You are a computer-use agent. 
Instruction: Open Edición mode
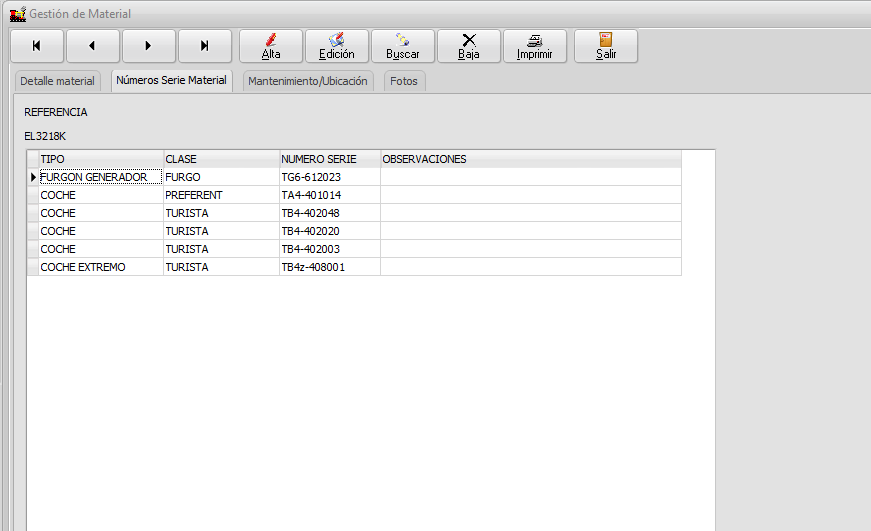pyautogui.click(x=337, y=46)
